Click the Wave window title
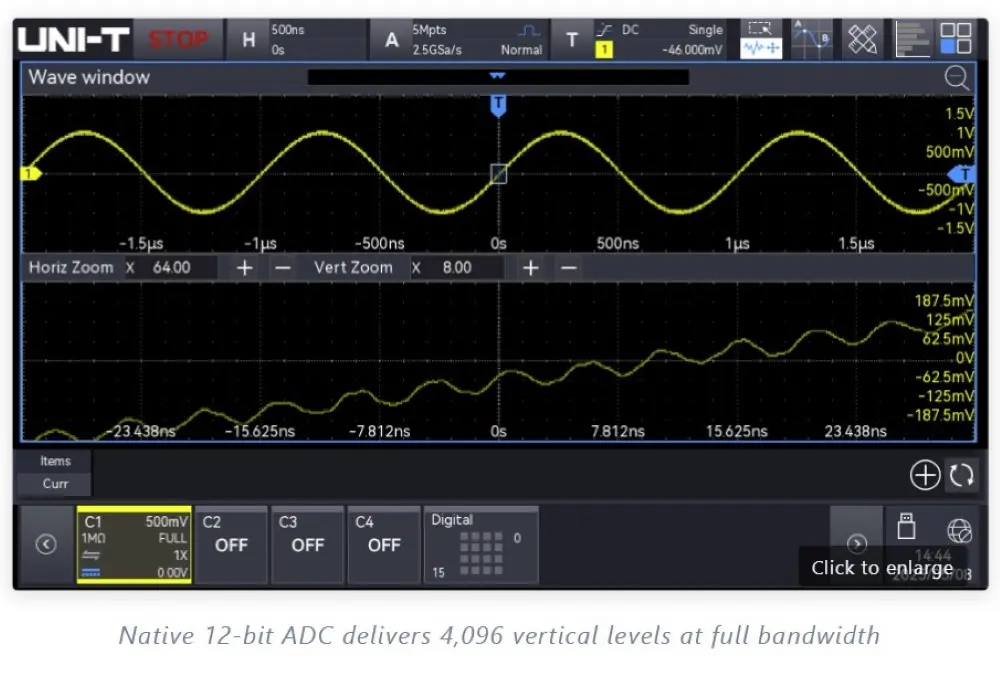 89,77
